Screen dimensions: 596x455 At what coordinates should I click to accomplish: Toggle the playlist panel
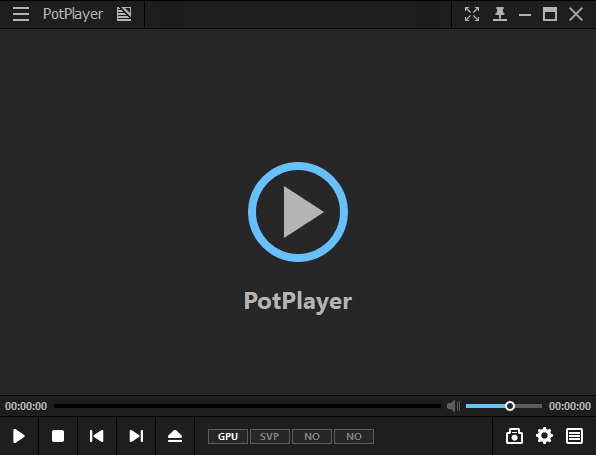(574, 436)
